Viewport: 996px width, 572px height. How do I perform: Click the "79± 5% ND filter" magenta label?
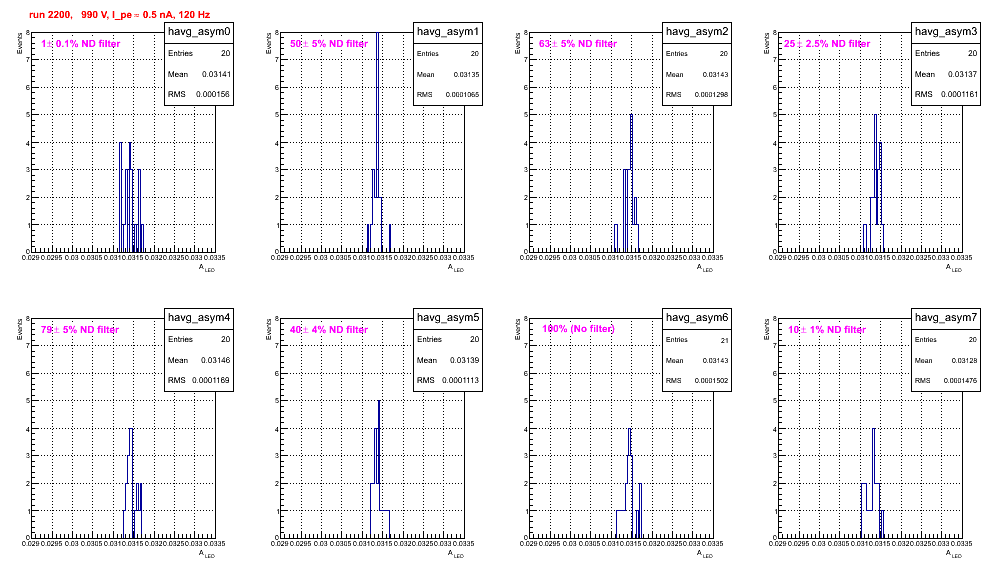point(80,330)
